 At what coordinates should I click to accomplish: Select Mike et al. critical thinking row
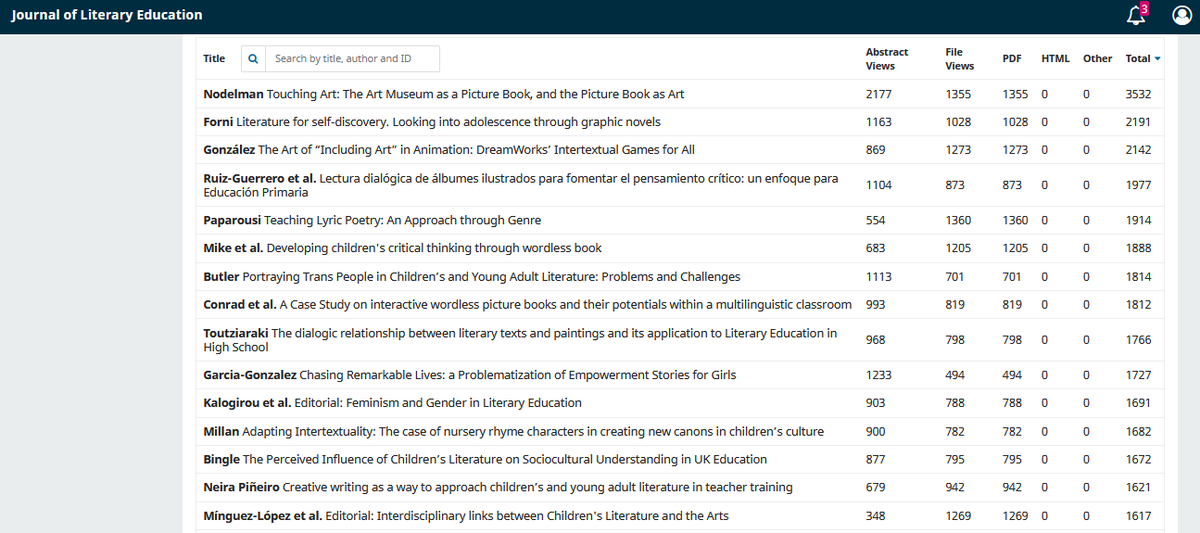680,248
